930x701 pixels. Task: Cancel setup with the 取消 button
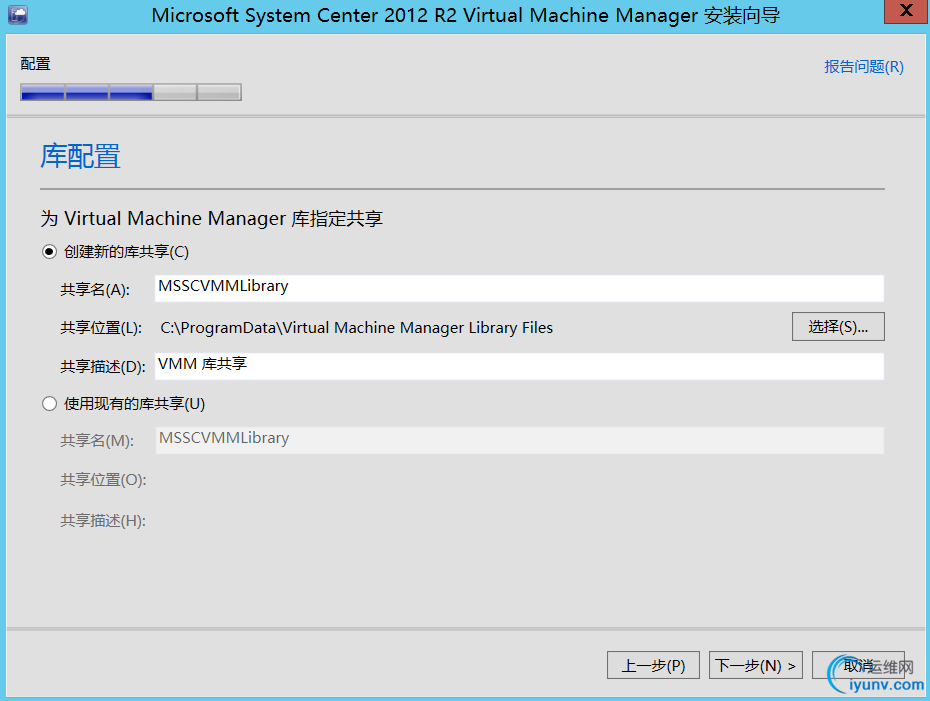click(858, 665)
